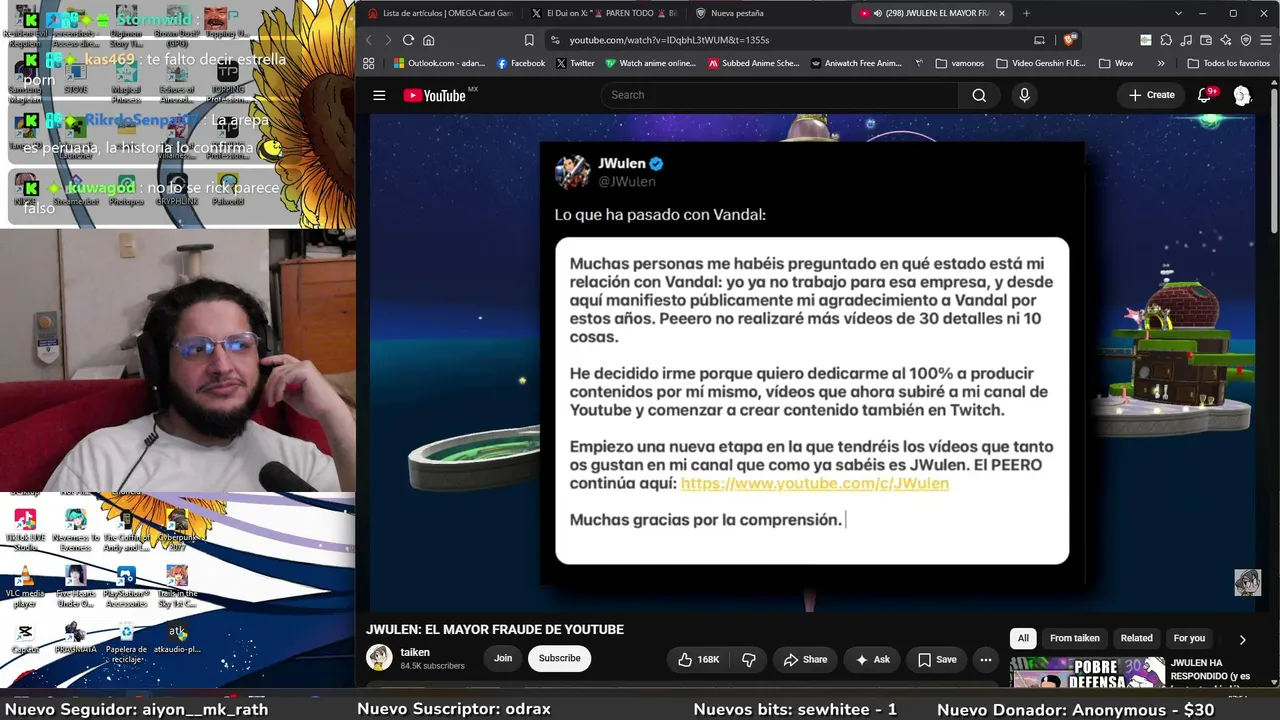This screenshot has height=720, width=1280.
Task: Select the All filter chip
Action: click(1023, 638)
